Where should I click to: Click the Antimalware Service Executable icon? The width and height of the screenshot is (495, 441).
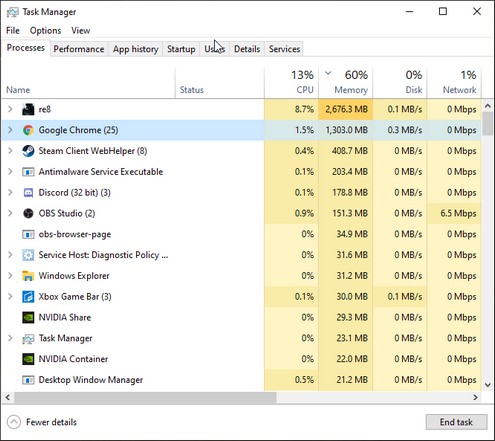tap(28, 172)
